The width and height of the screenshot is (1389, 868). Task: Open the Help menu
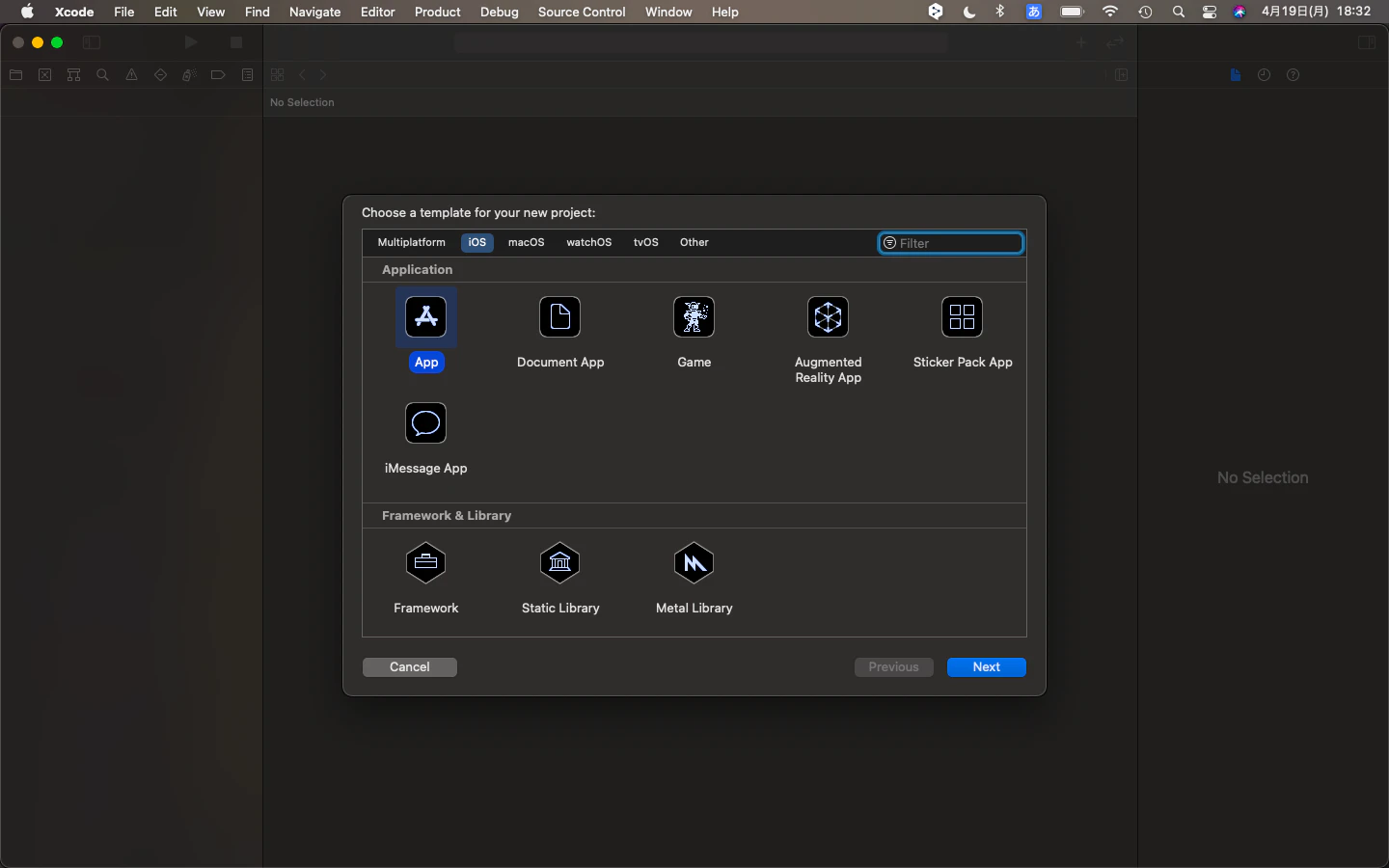725,12
